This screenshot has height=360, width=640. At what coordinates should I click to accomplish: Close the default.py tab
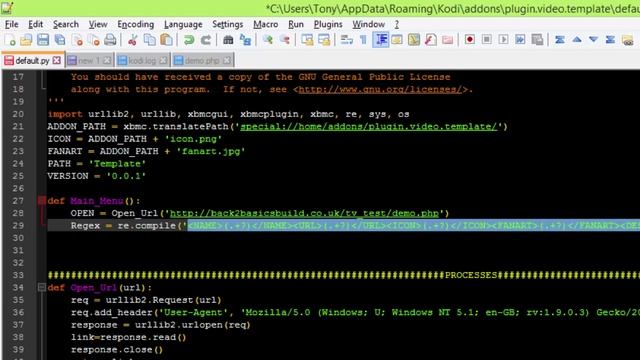[57, 60]
